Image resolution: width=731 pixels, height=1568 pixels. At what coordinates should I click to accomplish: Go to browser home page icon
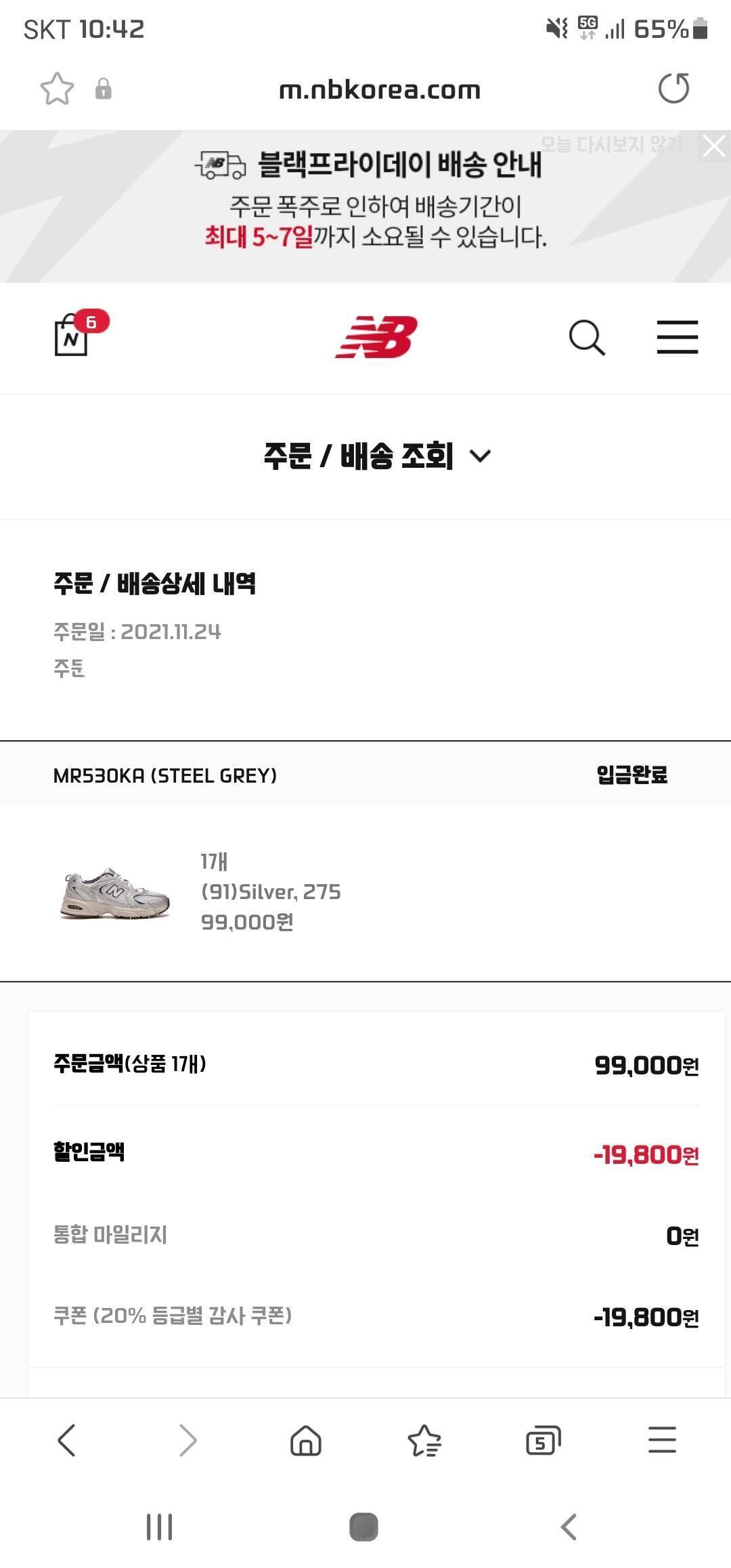pos(305,1440)
